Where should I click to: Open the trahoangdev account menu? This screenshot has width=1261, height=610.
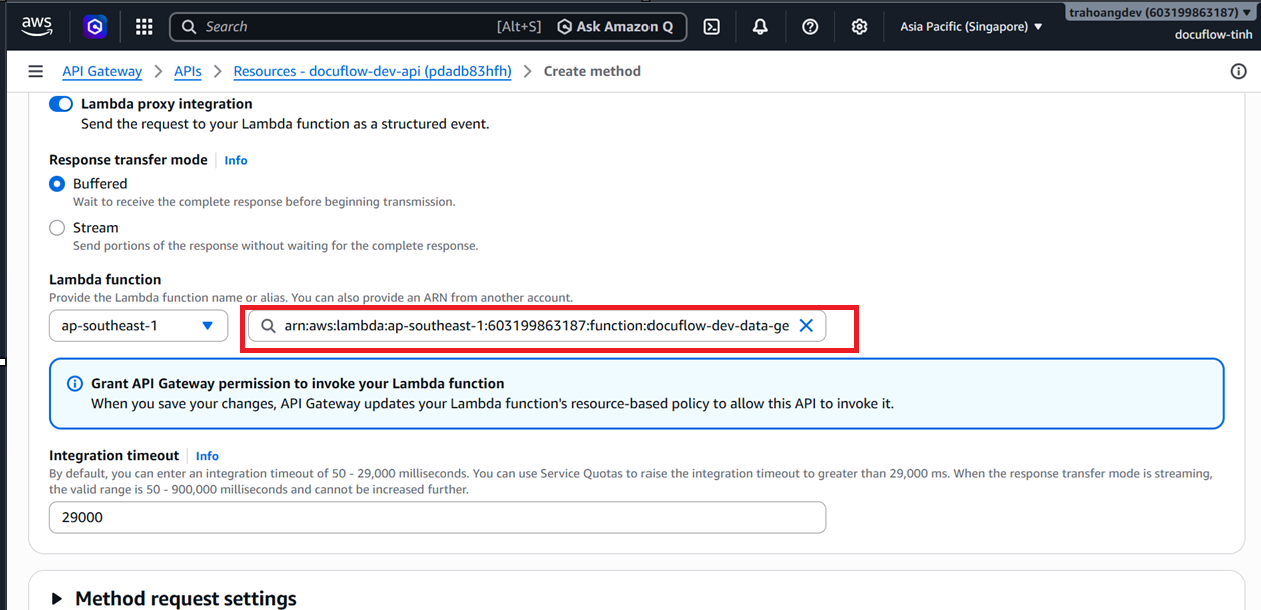(1160, 13)
